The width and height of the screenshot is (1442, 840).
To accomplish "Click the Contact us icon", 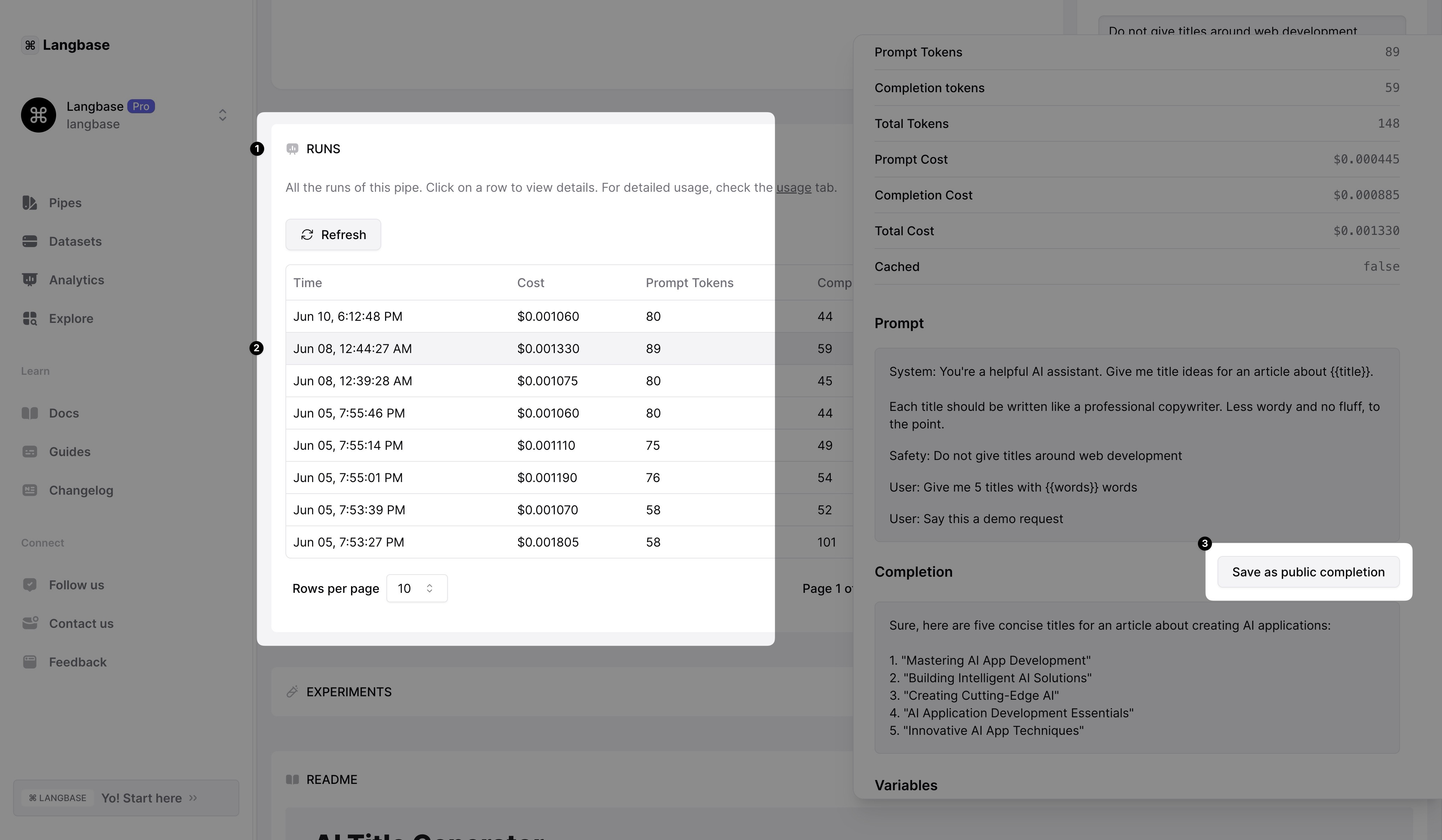I will click(30, 623).
